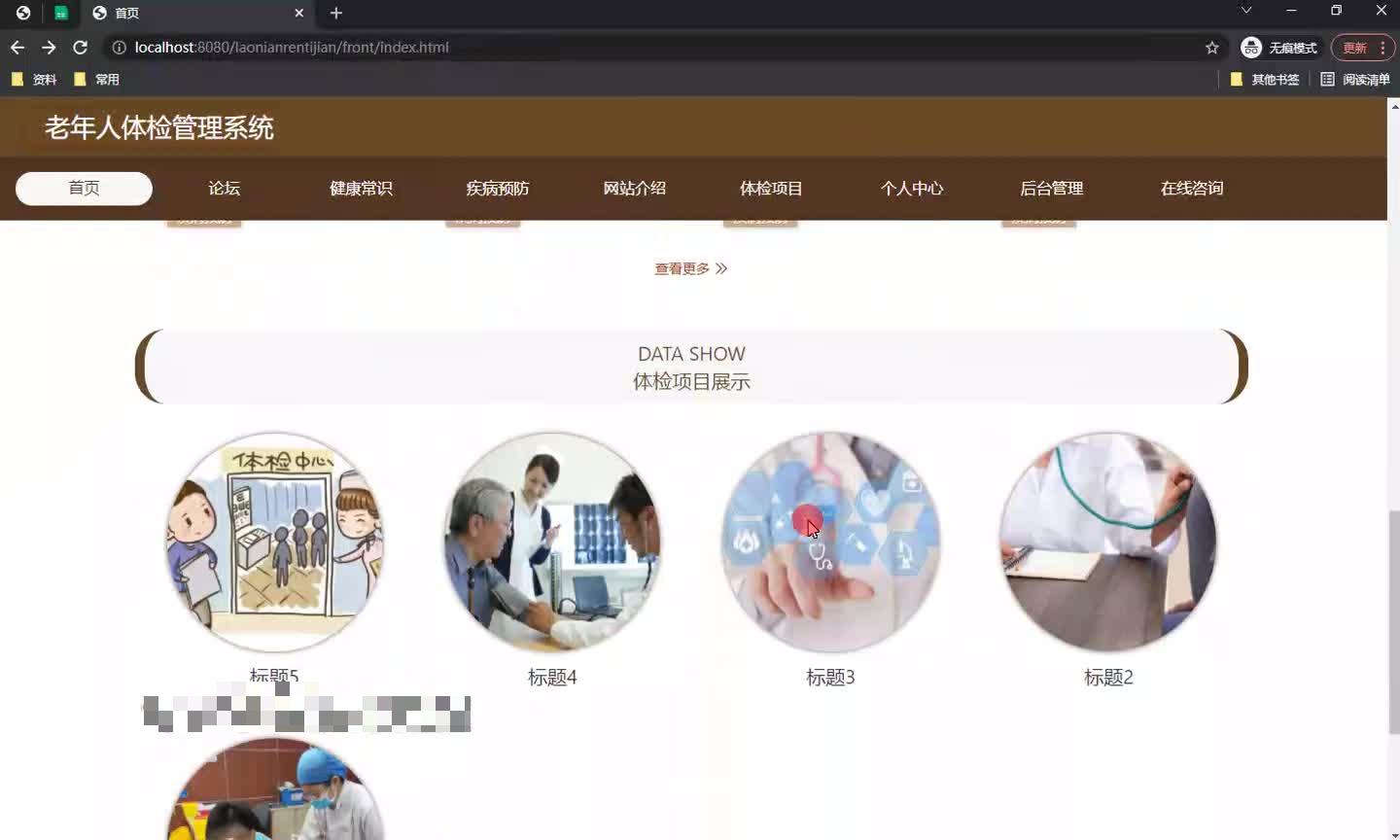Open the 阅读清单 reading list
The width and height of the screenshot is (1400, 840).
pos(1355,80)
